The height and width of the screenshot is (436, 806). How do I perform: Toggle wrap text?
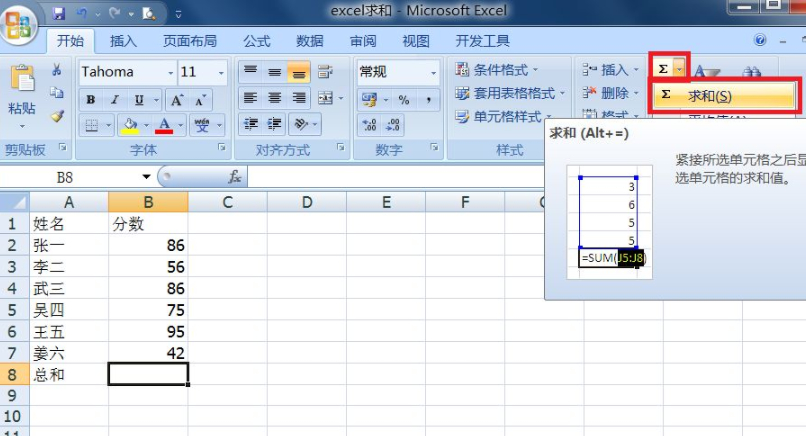click(x=325, y=71)
